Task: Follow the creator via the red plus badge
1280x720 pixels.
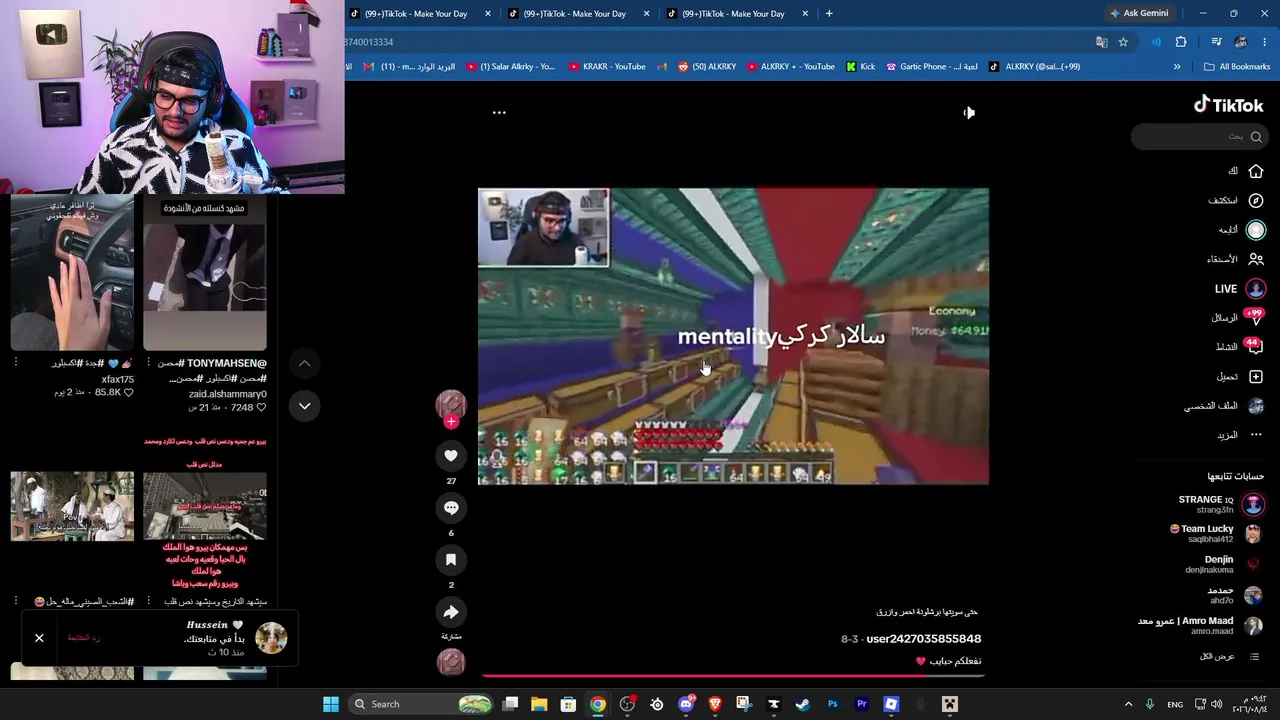Action: coord(451,422)
